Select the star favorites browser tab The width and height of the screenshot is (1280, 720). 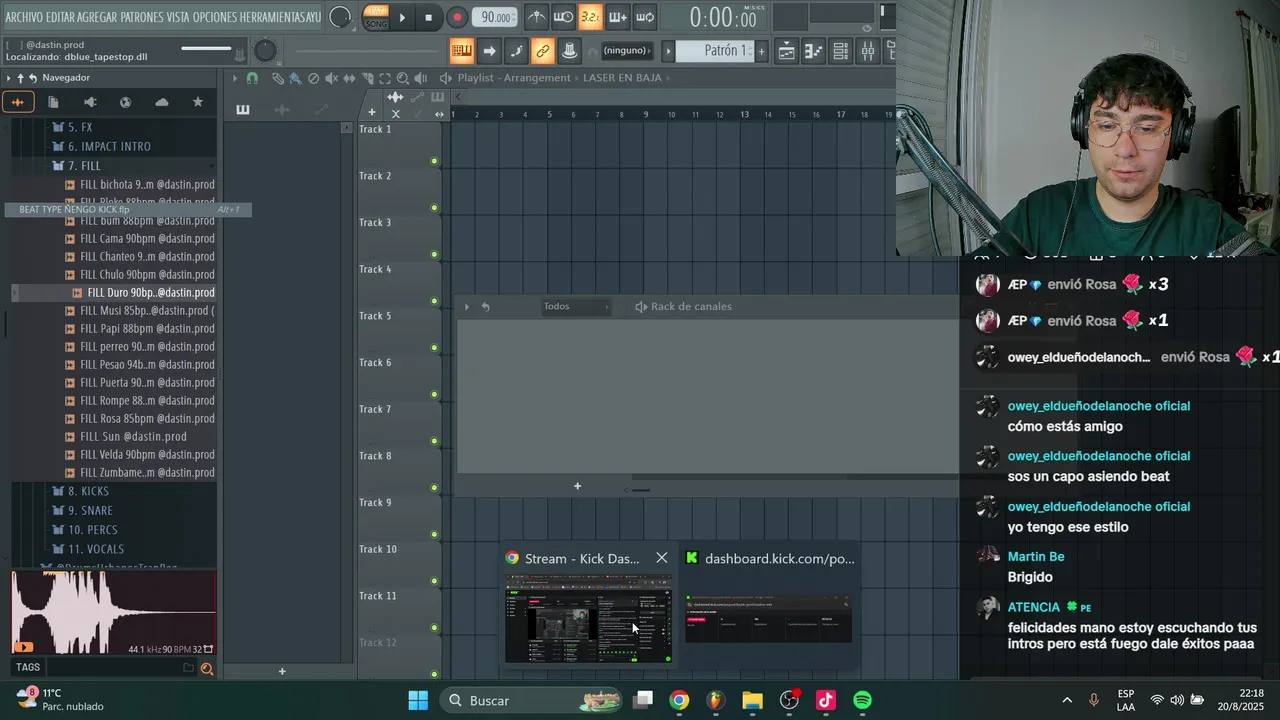(x=197, y=102)
